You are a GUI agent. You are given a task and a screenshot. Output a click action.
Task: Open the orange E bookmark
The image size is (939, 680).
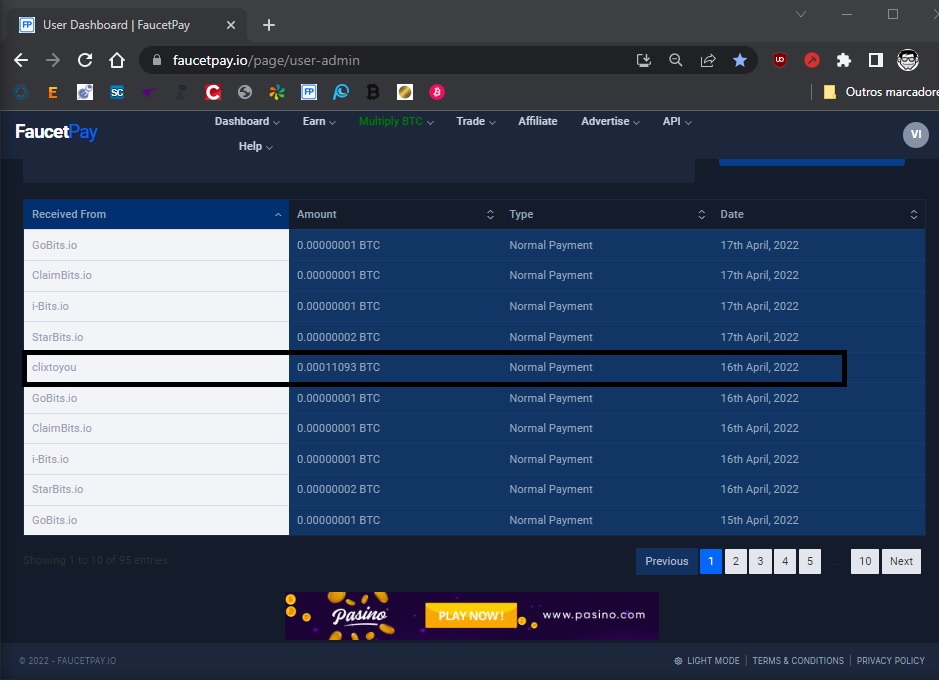(x=53, y=92)
